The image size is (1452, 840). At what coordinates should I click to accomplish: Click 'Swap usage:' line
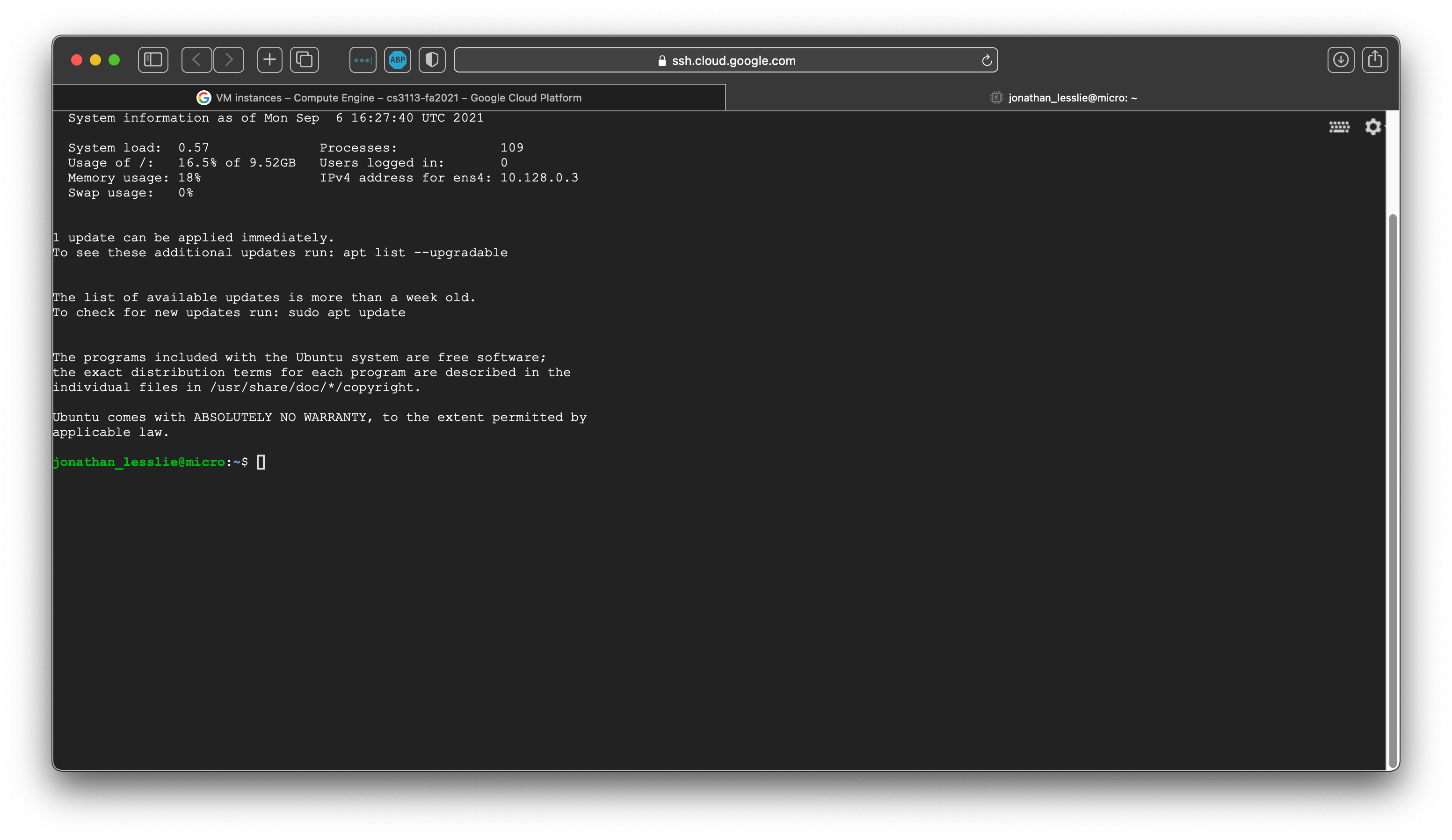[131, 192]
